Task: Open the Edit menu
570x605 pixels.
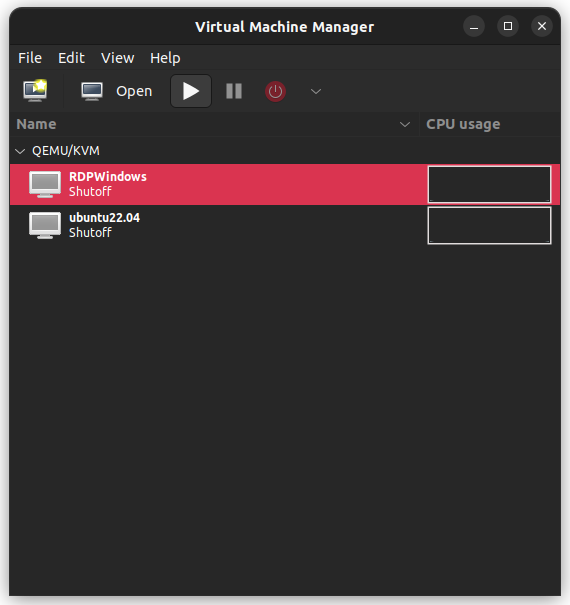Action: (x=71, y=58)
